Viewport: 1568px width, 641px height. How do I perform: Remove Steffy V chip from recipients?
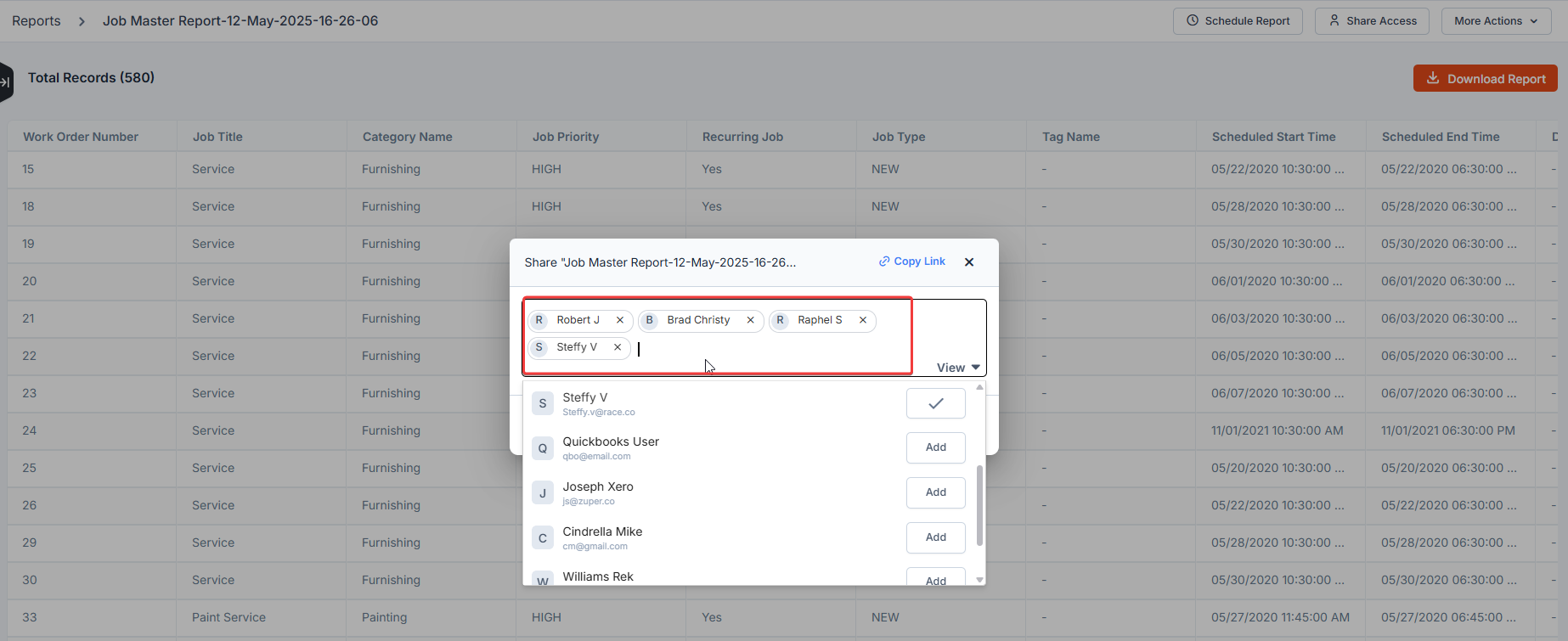tap(618, 347)
